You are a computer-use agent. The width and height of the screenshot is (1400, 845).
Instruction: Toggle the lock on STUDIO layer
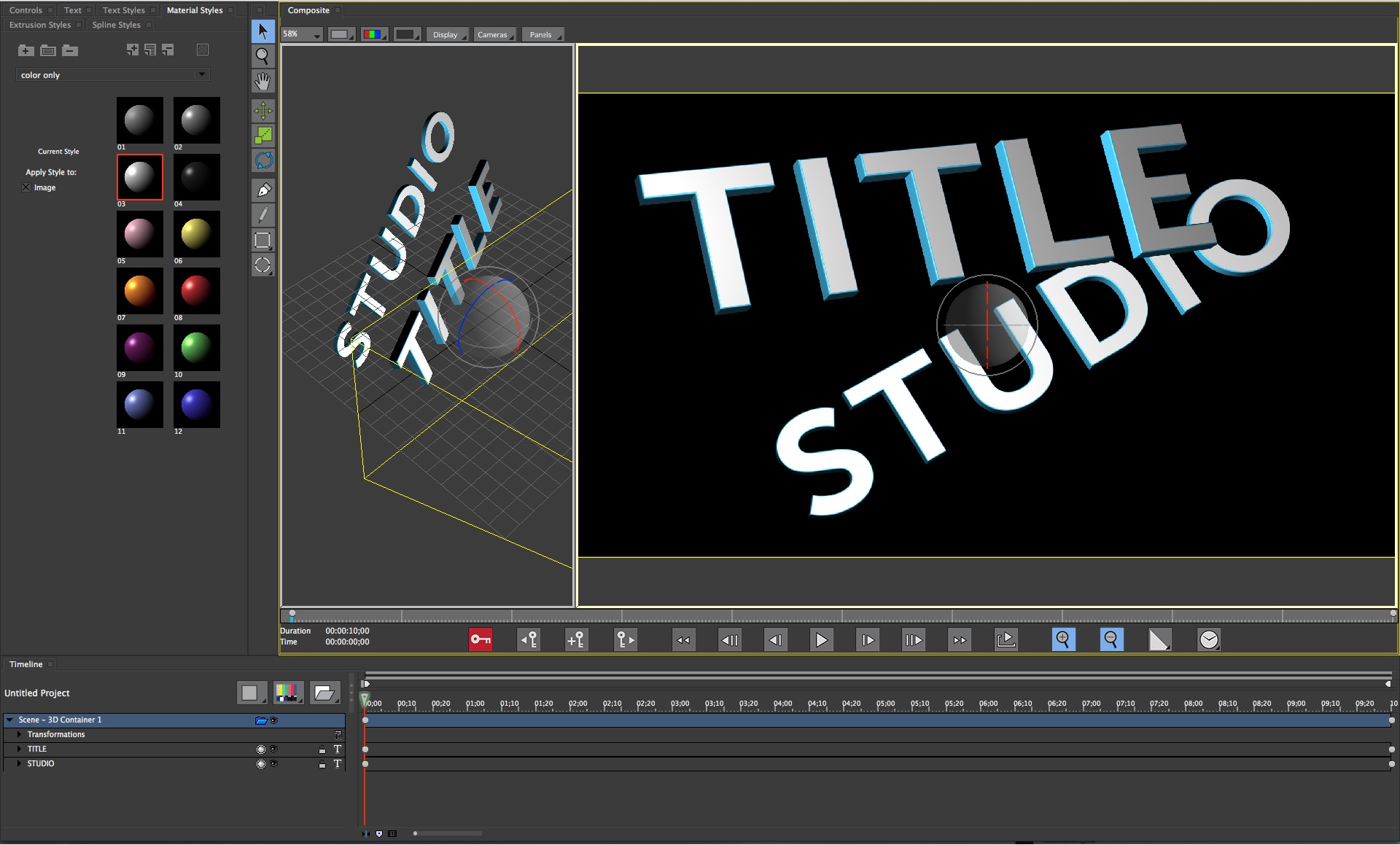[x=322, y=764]
